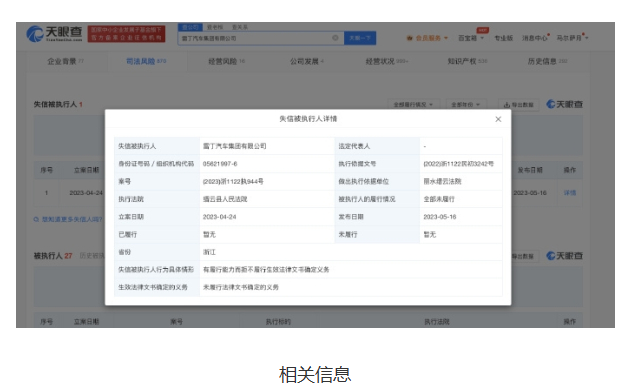
Task: Click the 天眼查 watermark in 被执行人 section
Action: point(564,256)
